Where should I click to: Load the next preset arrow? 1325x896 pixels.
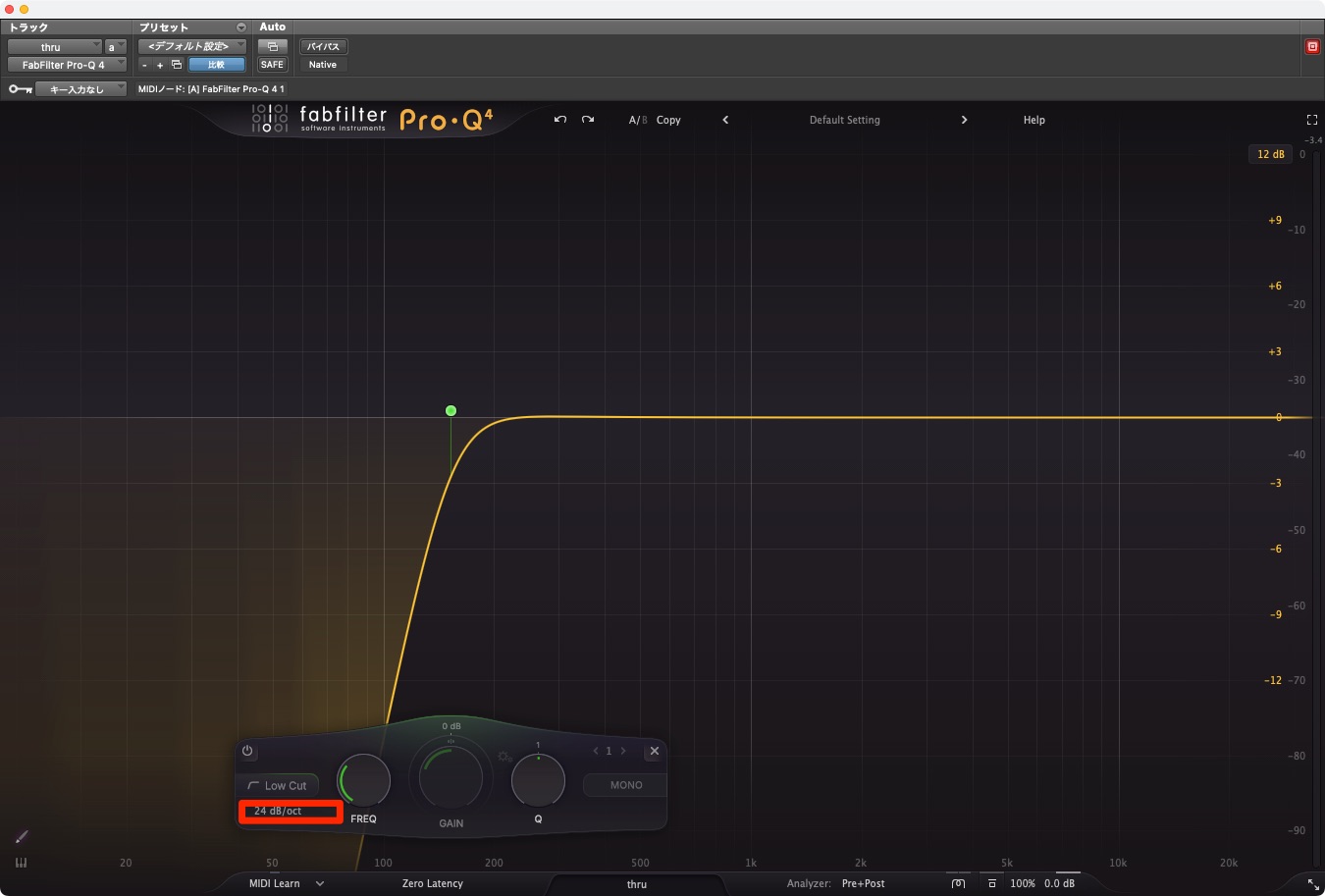(964, 120)
